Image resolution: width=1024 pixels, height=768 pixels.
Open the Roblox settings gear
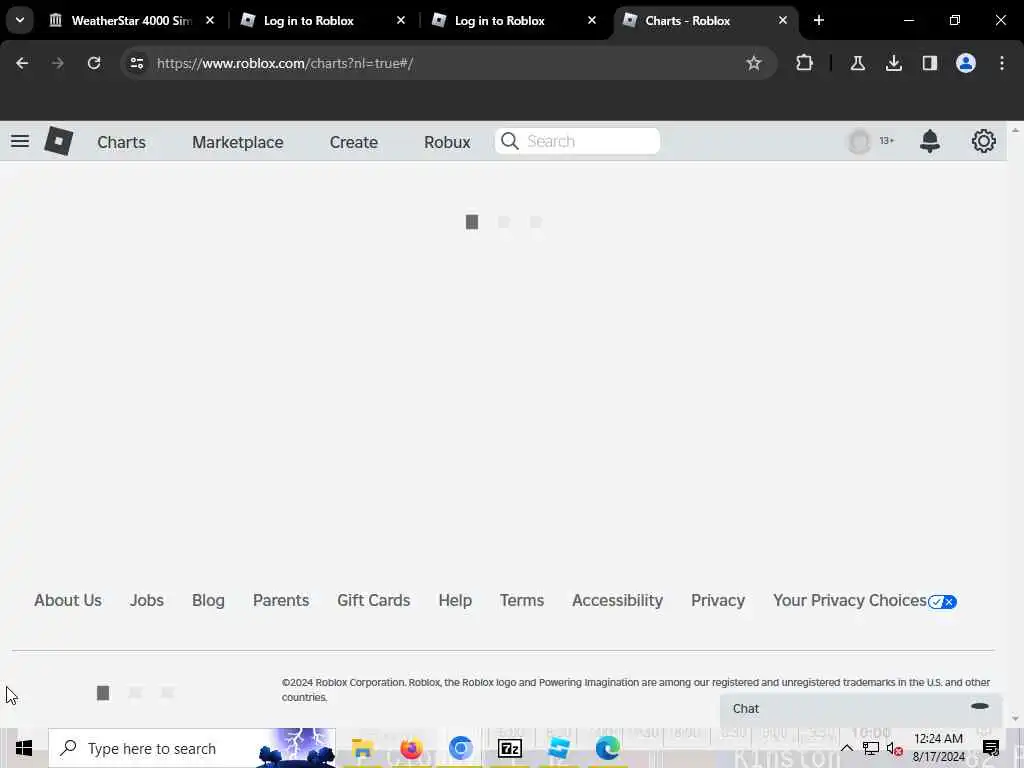point(984,141)
